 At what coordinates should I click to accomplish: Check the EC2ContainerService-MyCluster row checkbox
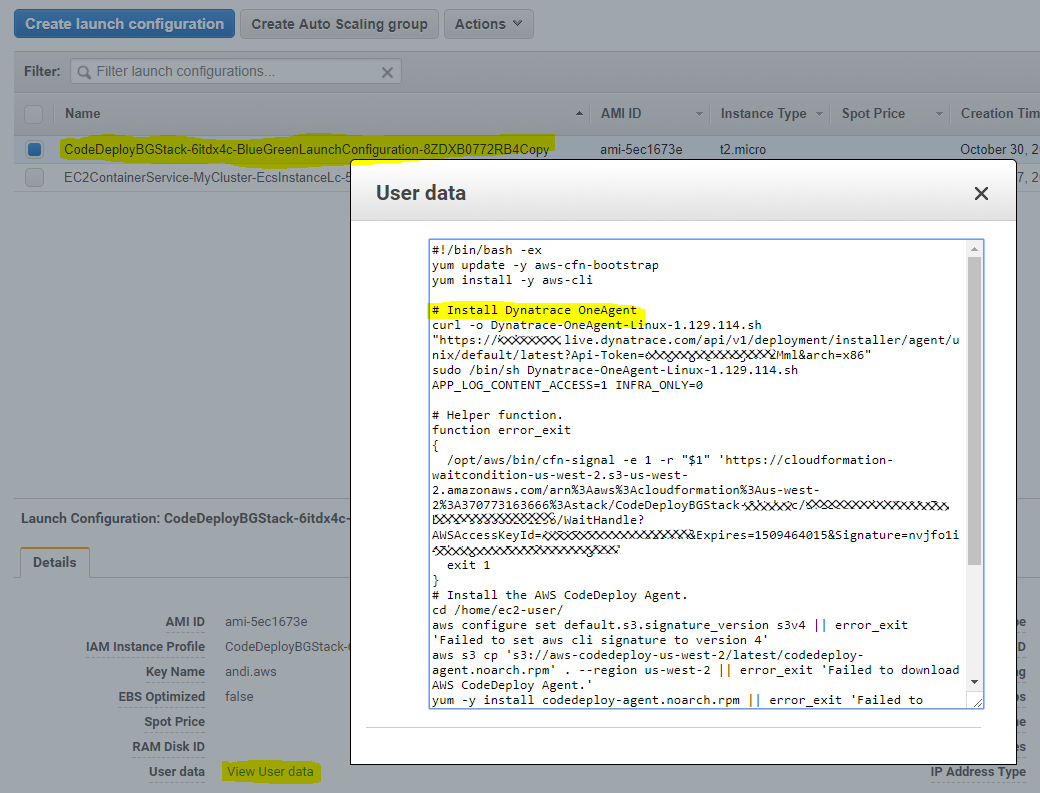pos(34,178)
